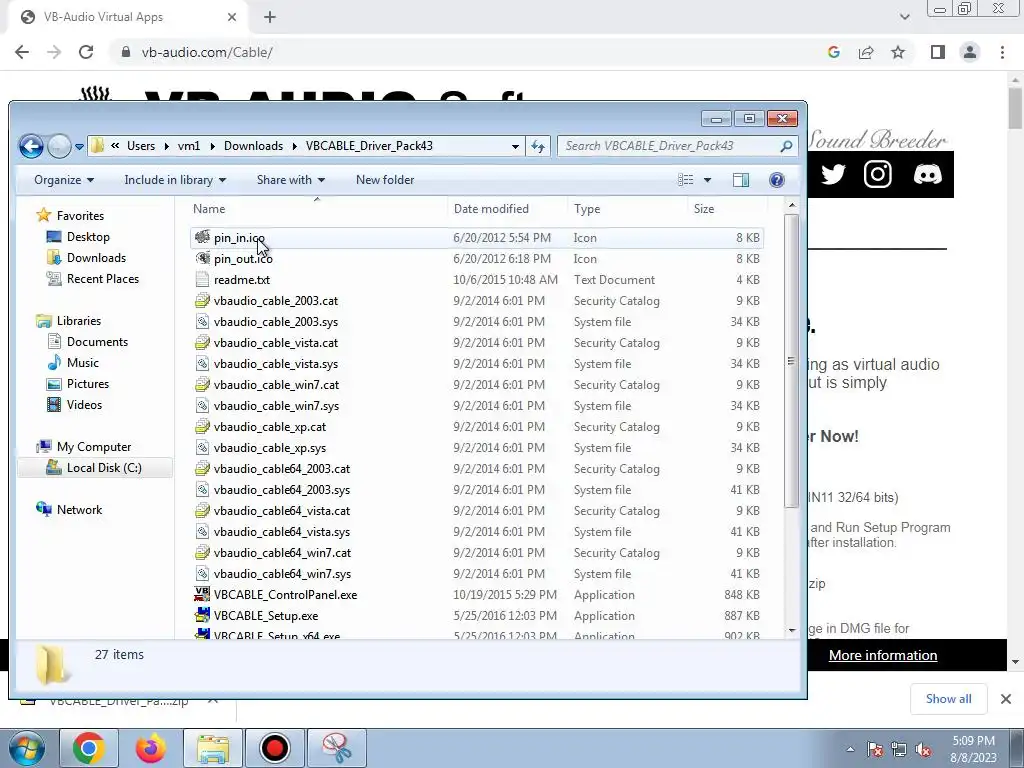The height and width of the screenshot is (768, 1024).
Task: Open Firefox from the taskbar
Action: pos(151,748)
